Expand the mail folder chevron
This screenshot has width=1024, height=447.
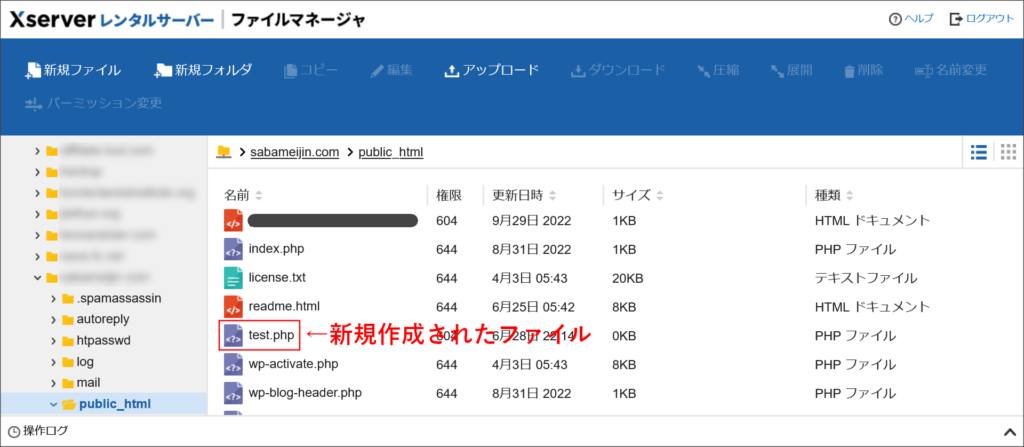54,383
